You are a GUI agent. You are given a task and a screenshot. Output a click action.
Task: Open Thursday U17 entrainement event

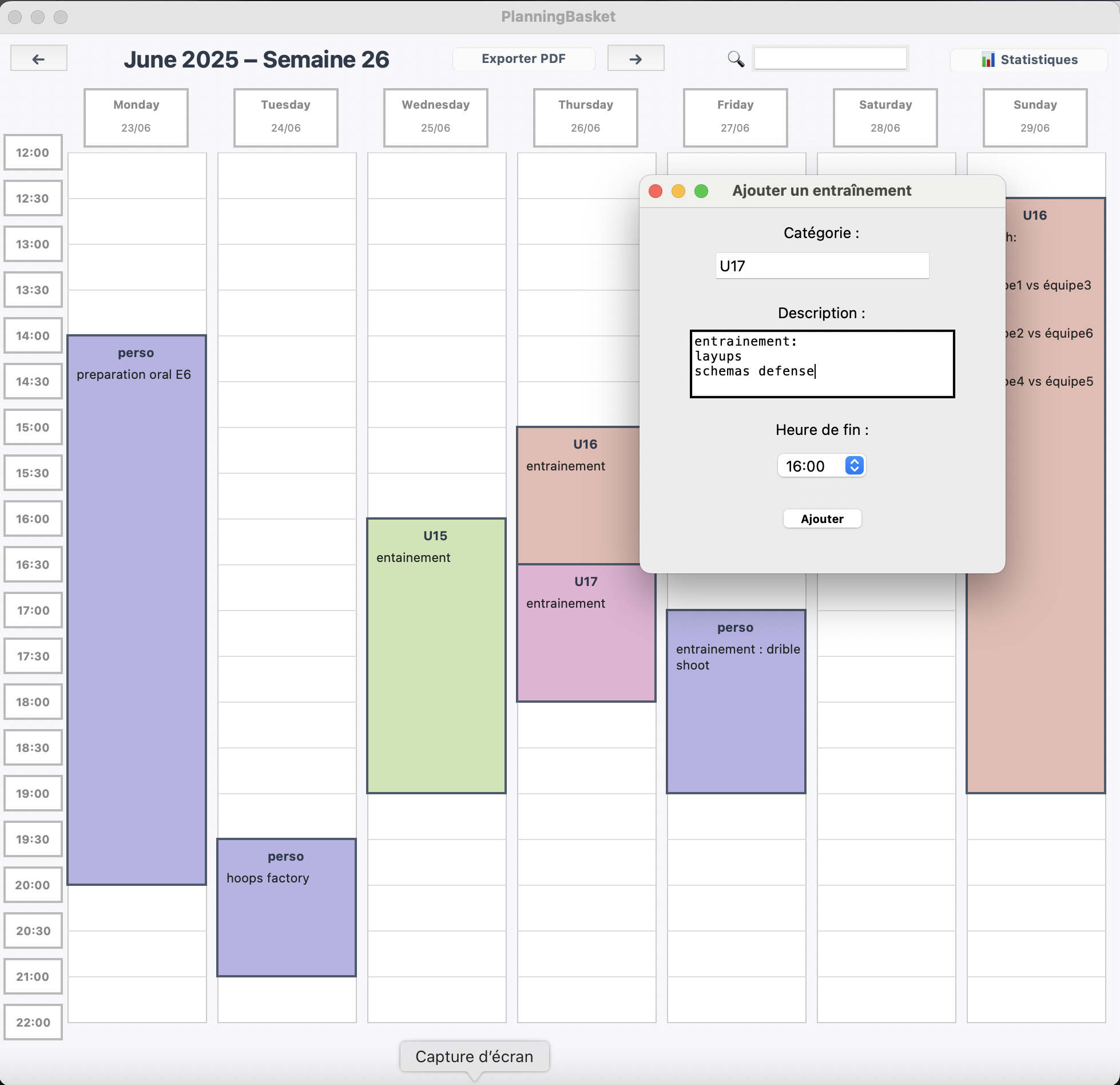pos(586,633)
